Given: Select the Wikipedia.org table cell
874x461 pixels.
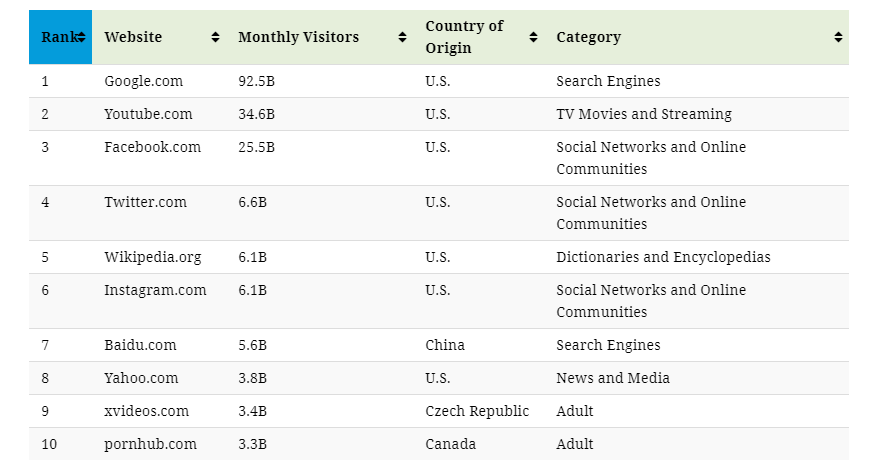Looking at the screenshot, I should [x=152, y=257].
